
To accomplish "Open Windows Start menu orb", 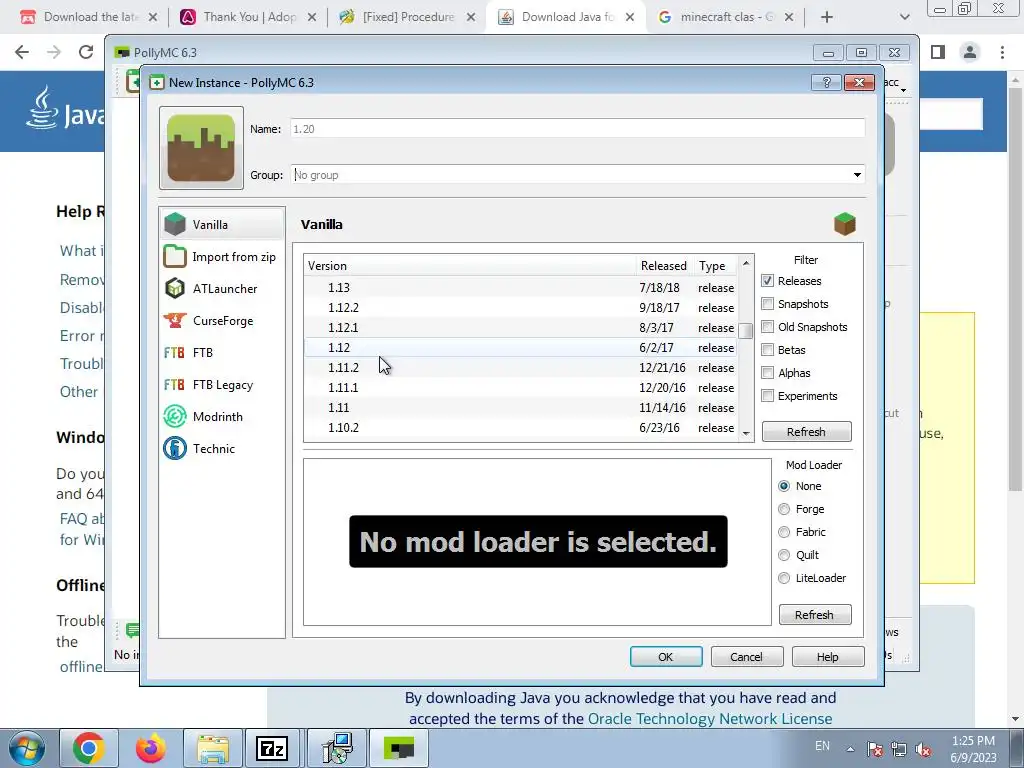I will tap(26, 748).
